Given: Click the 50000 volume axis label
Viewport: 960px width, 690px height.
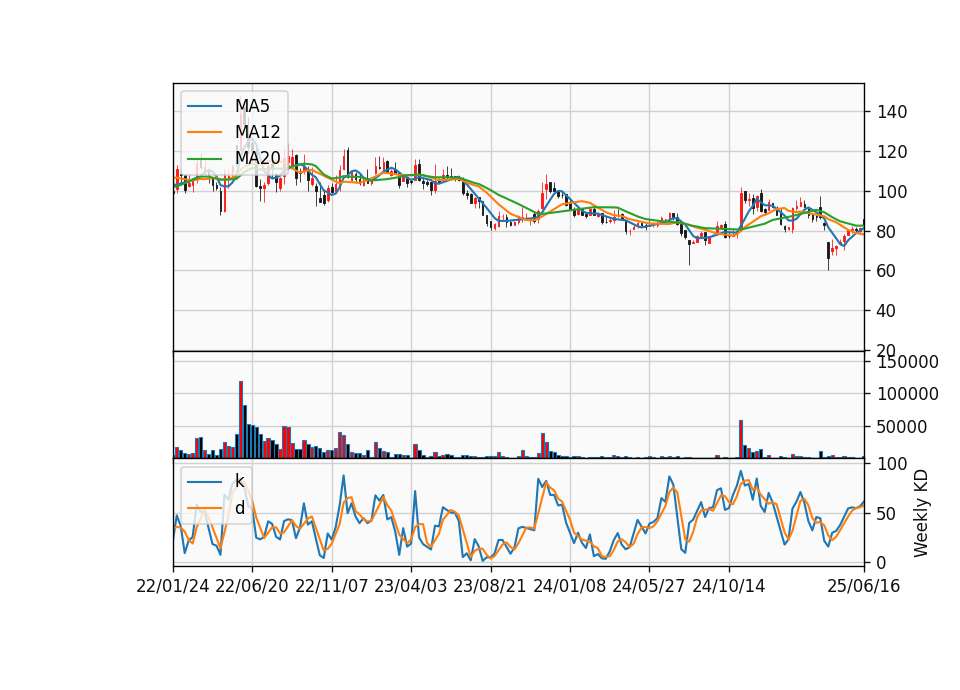Looking at the screenshot, I should tap(902, 427).
